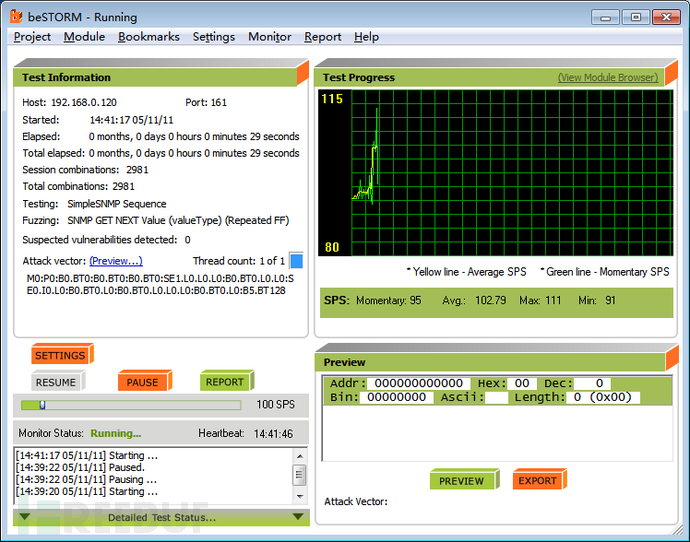This screenshot has height=542, width=690.
Task: Expand Detailed Test Status left arrow
Action: click(25, 517)
